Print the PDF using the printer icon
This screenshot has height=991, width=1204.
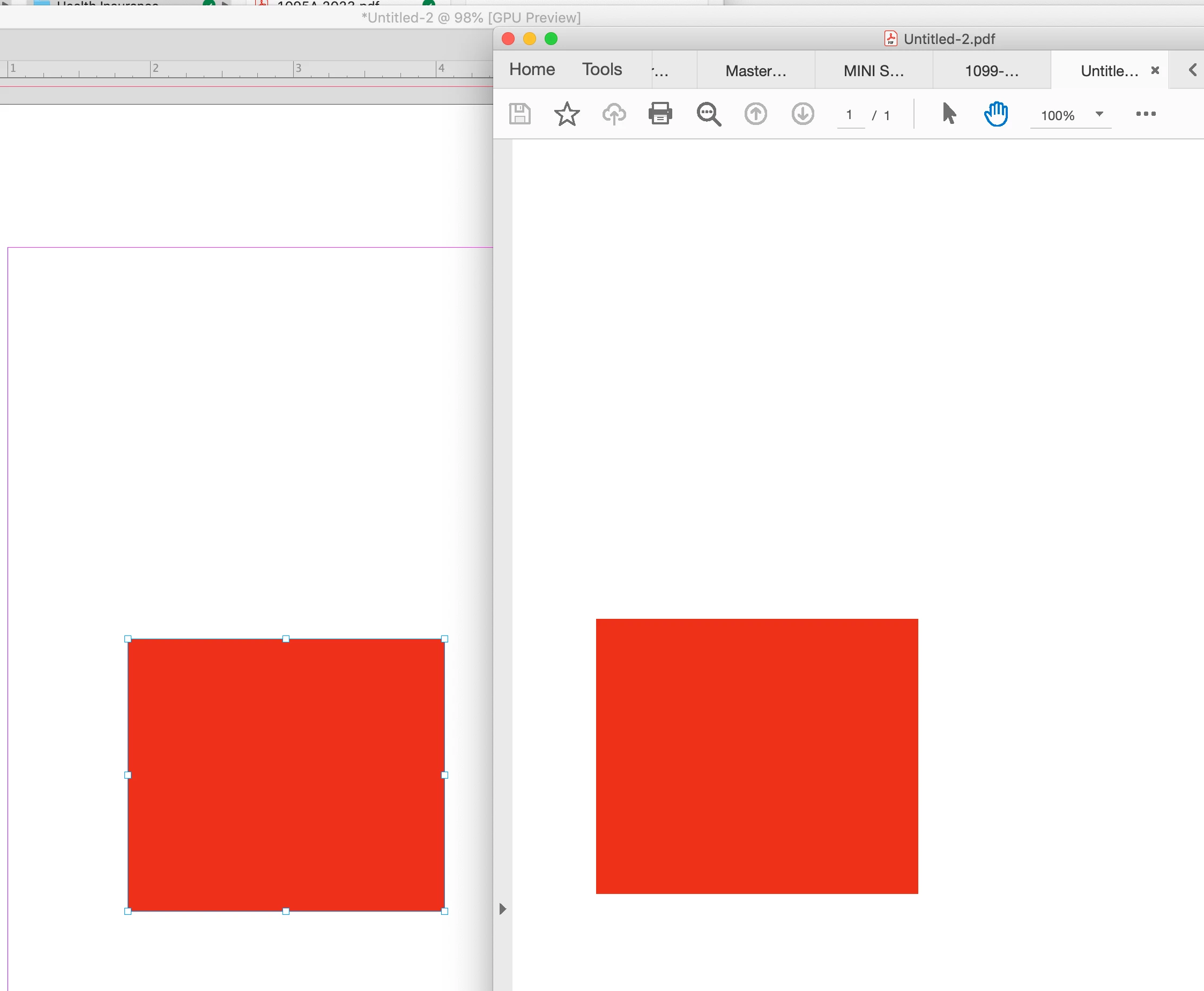coord(660,114)
